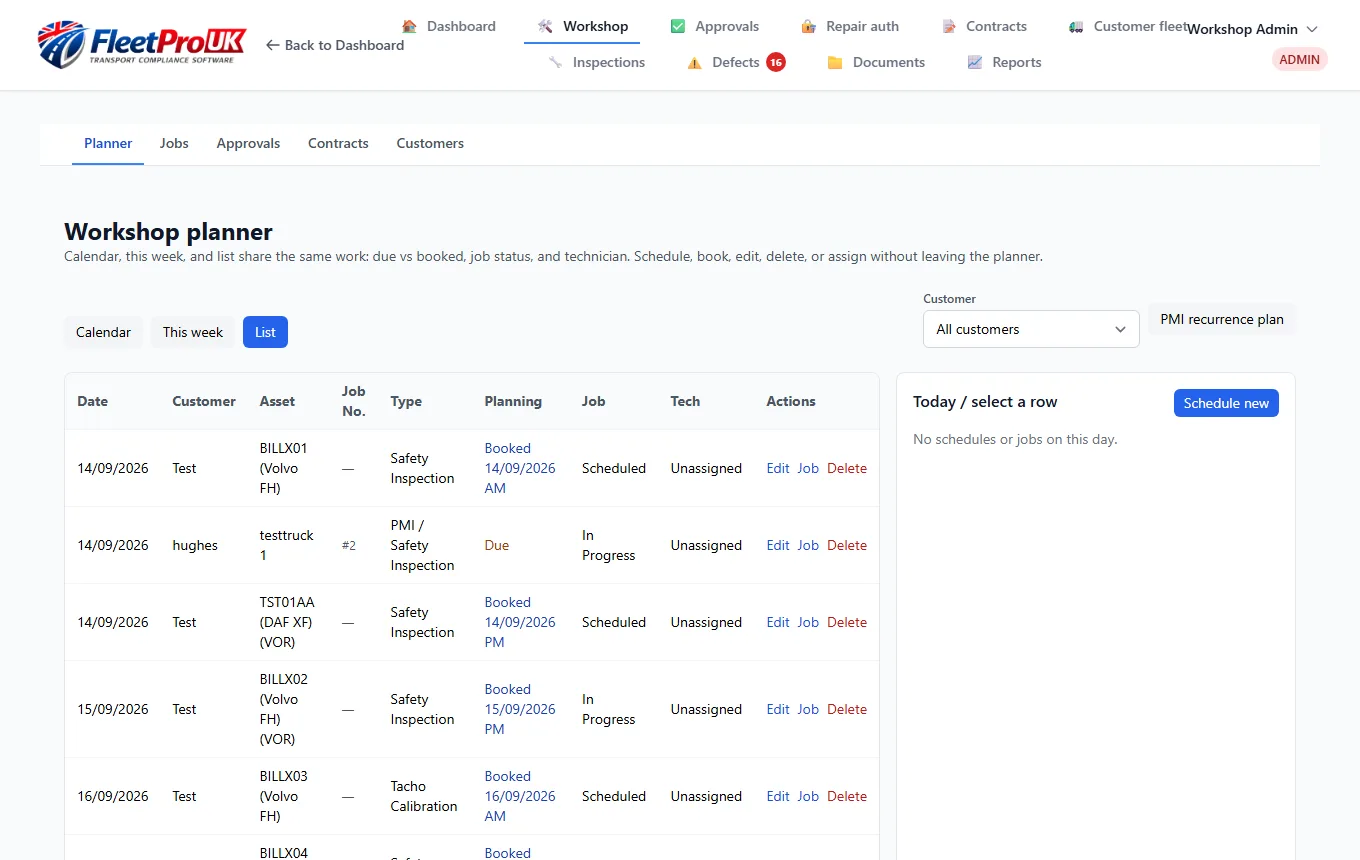Open Job for testtruck 1 row
The width and height of the screenshot is (1360, 860).
point(808,545)
